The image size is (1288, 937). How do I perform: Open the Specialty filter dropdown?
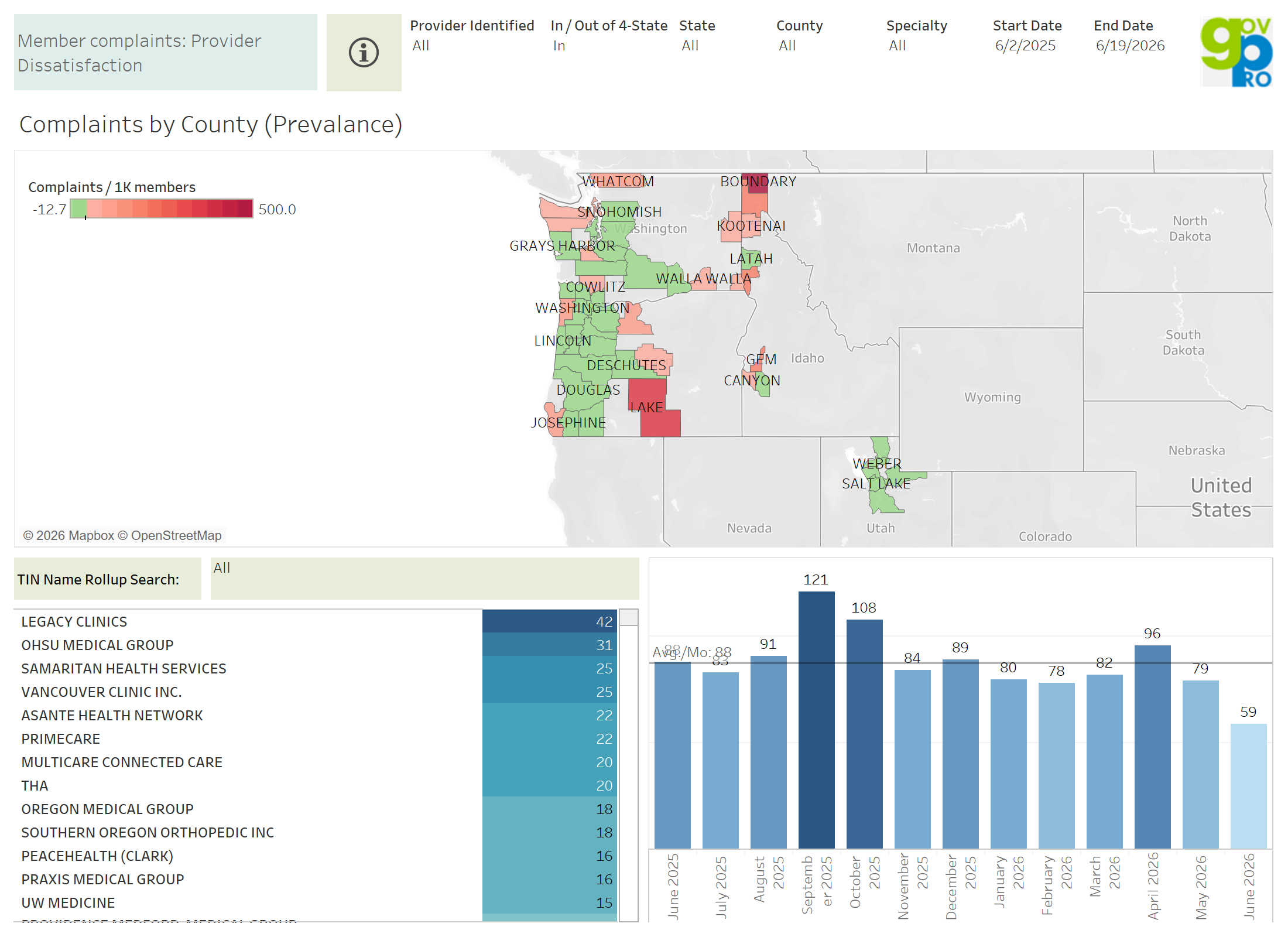click(934, 45)
